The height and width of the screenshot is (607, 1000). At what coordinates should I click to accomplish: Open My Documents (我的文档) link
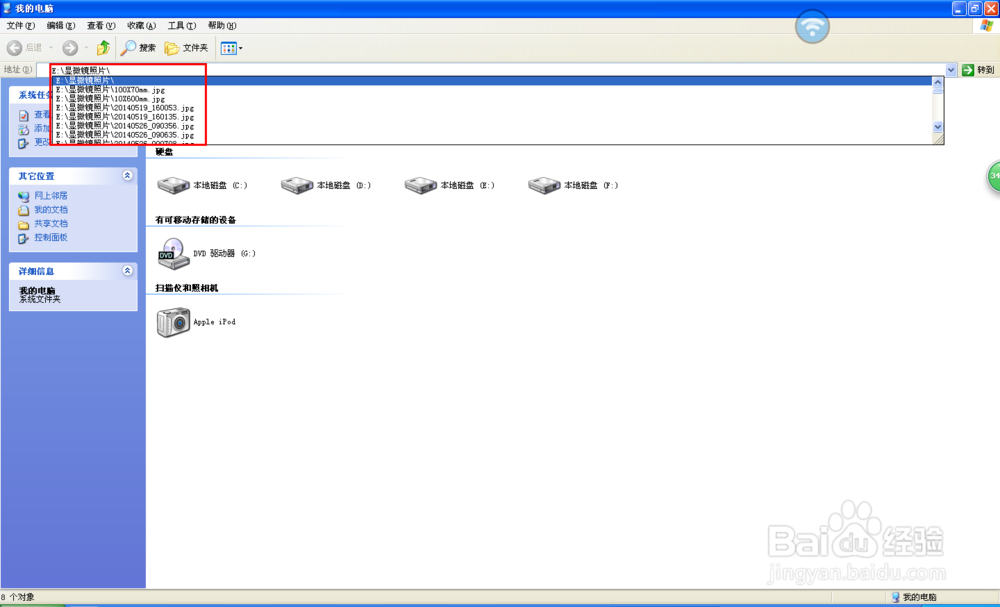tap(50, 210)
